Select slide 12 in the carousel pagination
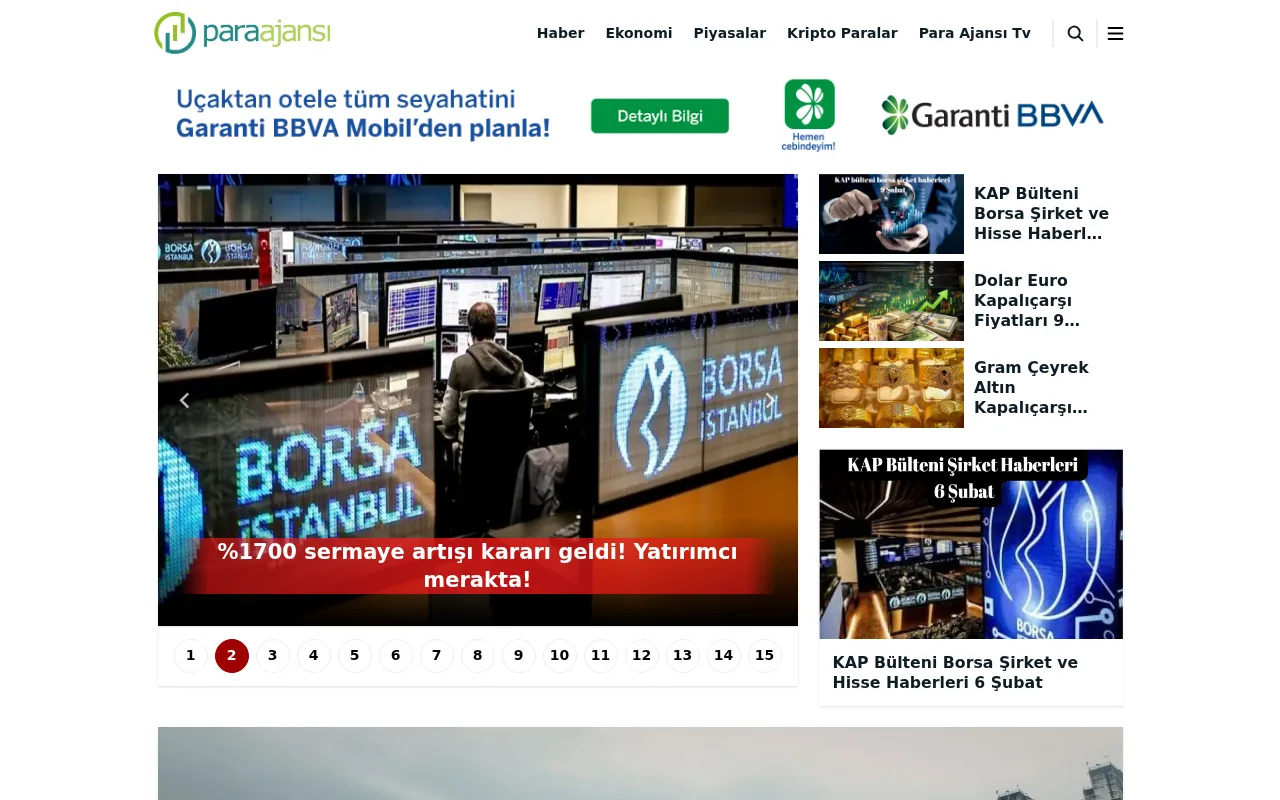Image resolution: width=1280 pixels, height=800 pixels. (x=641, y=655)
